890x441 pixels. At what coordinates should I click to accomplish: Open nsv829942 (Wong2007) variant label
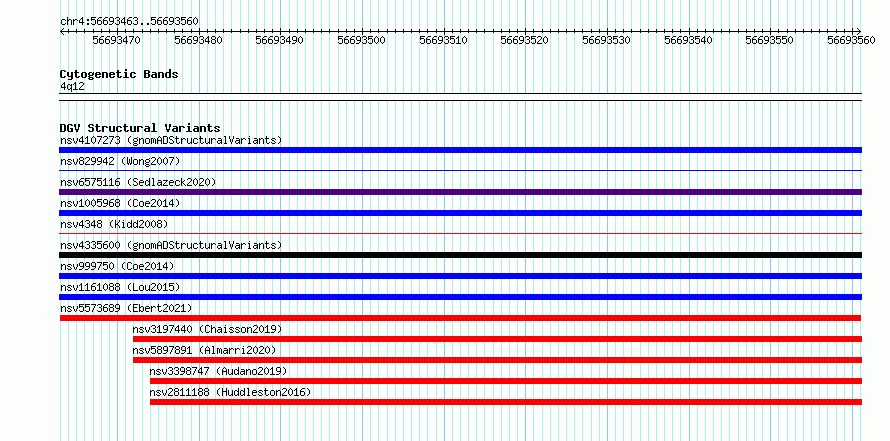click(x=120, y=161)
